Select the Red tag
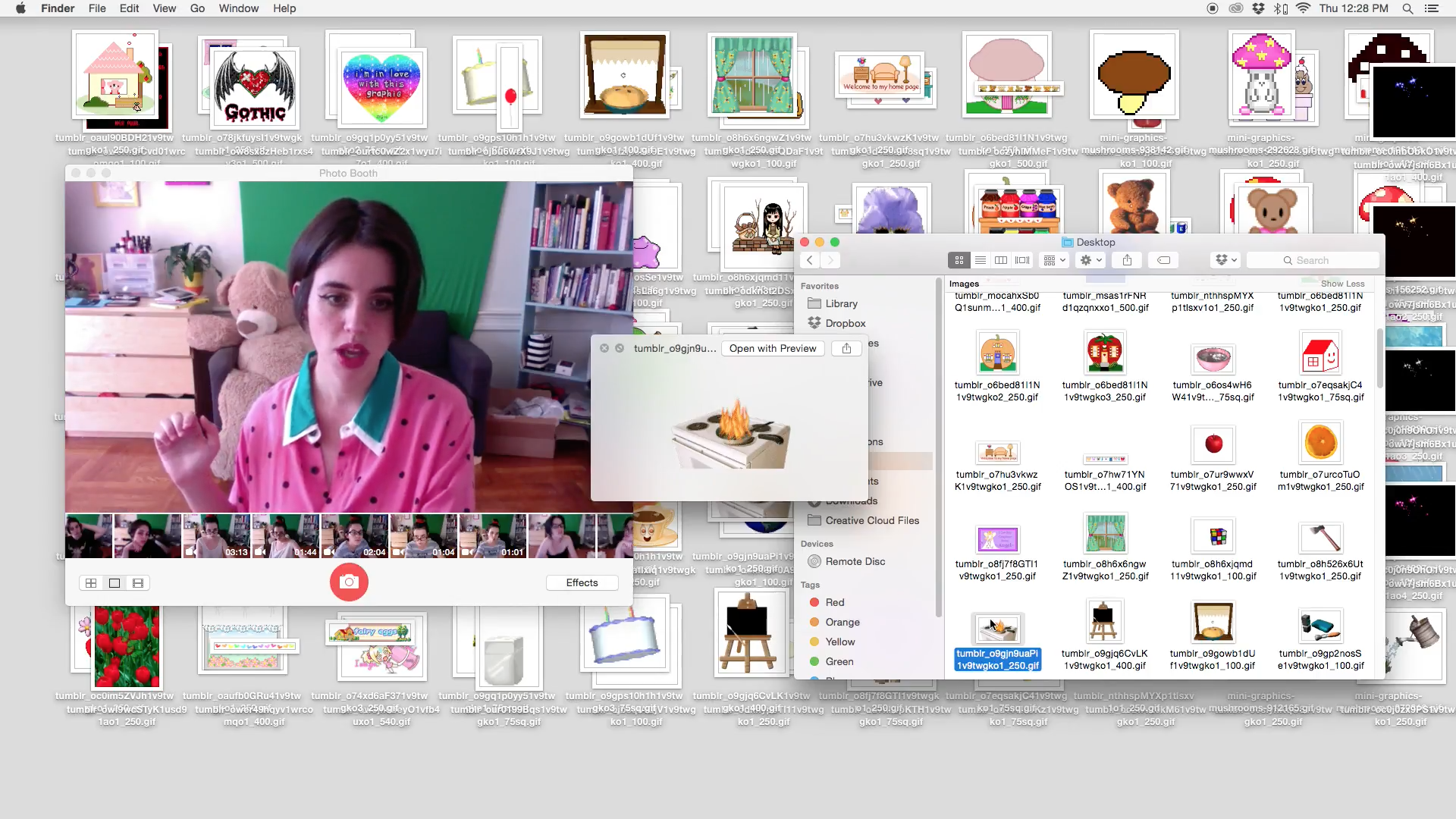The height and width of the screenshot is (819, 1456). pos(834,602)
